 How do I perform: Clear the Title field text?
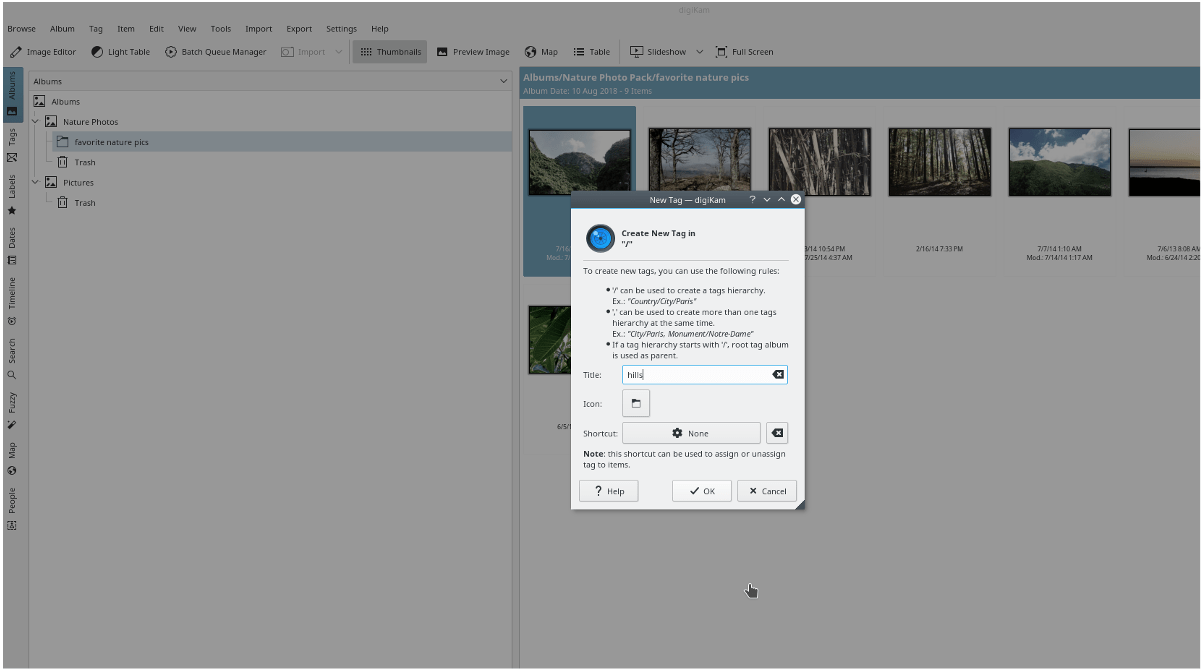pyautogui.click(x=777, y=375)
